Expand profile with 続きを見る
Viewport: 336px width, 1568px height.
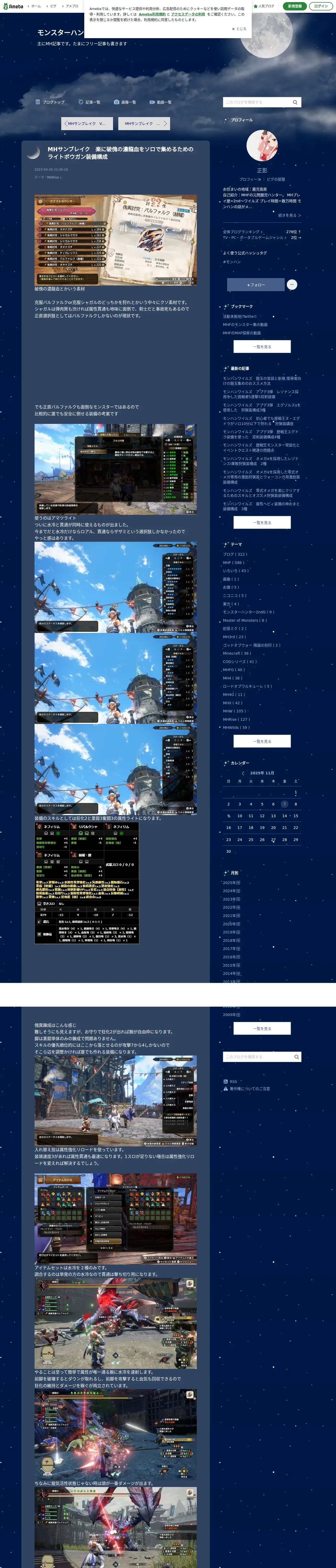coord(289,216)
